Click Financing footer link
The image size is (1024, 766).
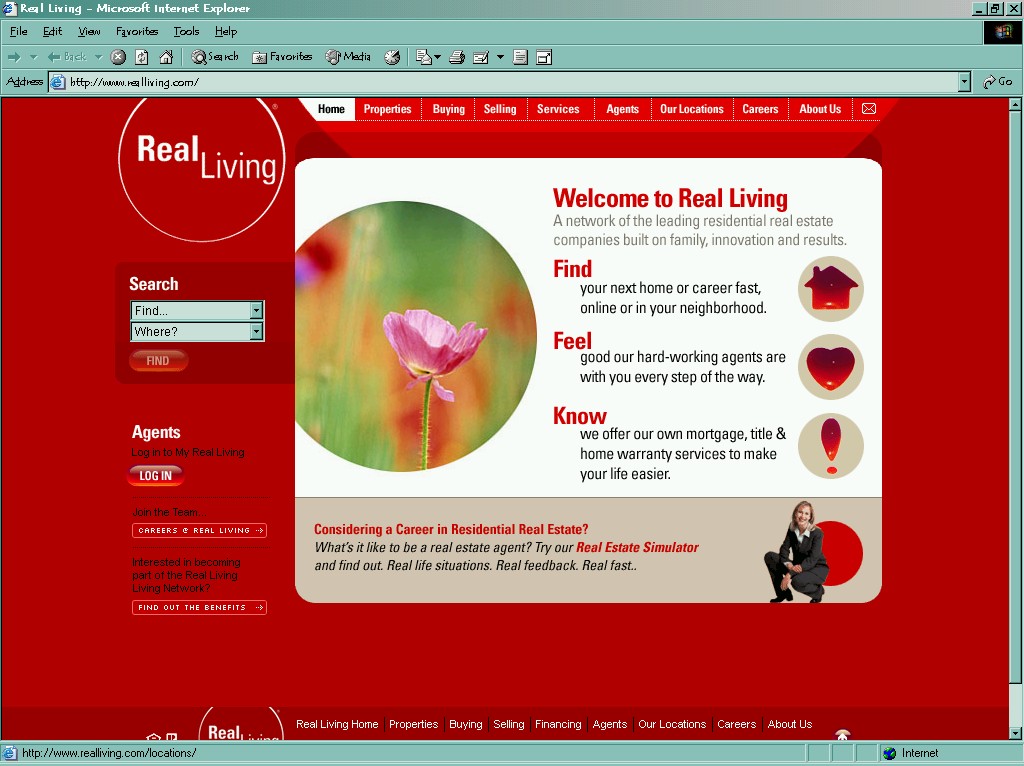click(x=558, y=724)
